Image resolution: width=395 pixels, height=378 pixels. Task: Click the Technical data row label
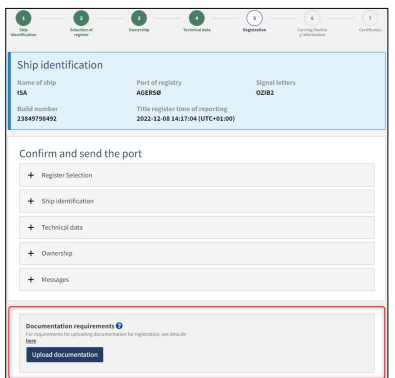(62, 227)
